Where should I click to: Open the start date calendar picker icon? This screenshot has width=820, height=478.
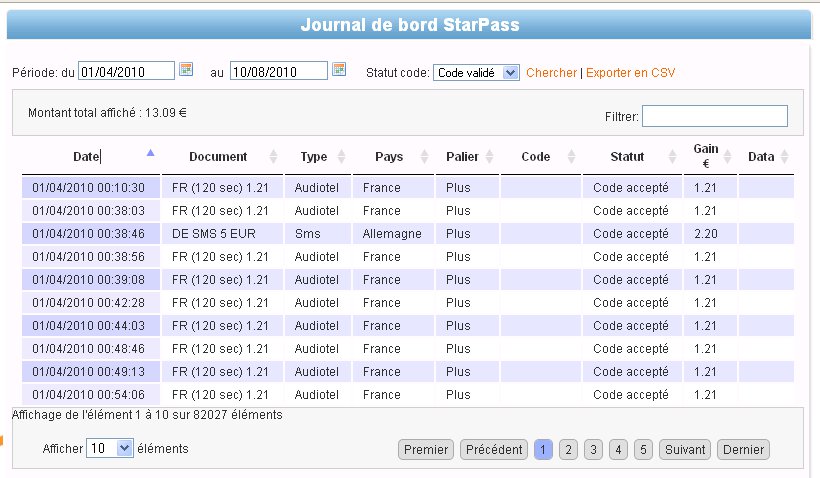(186, 69)
